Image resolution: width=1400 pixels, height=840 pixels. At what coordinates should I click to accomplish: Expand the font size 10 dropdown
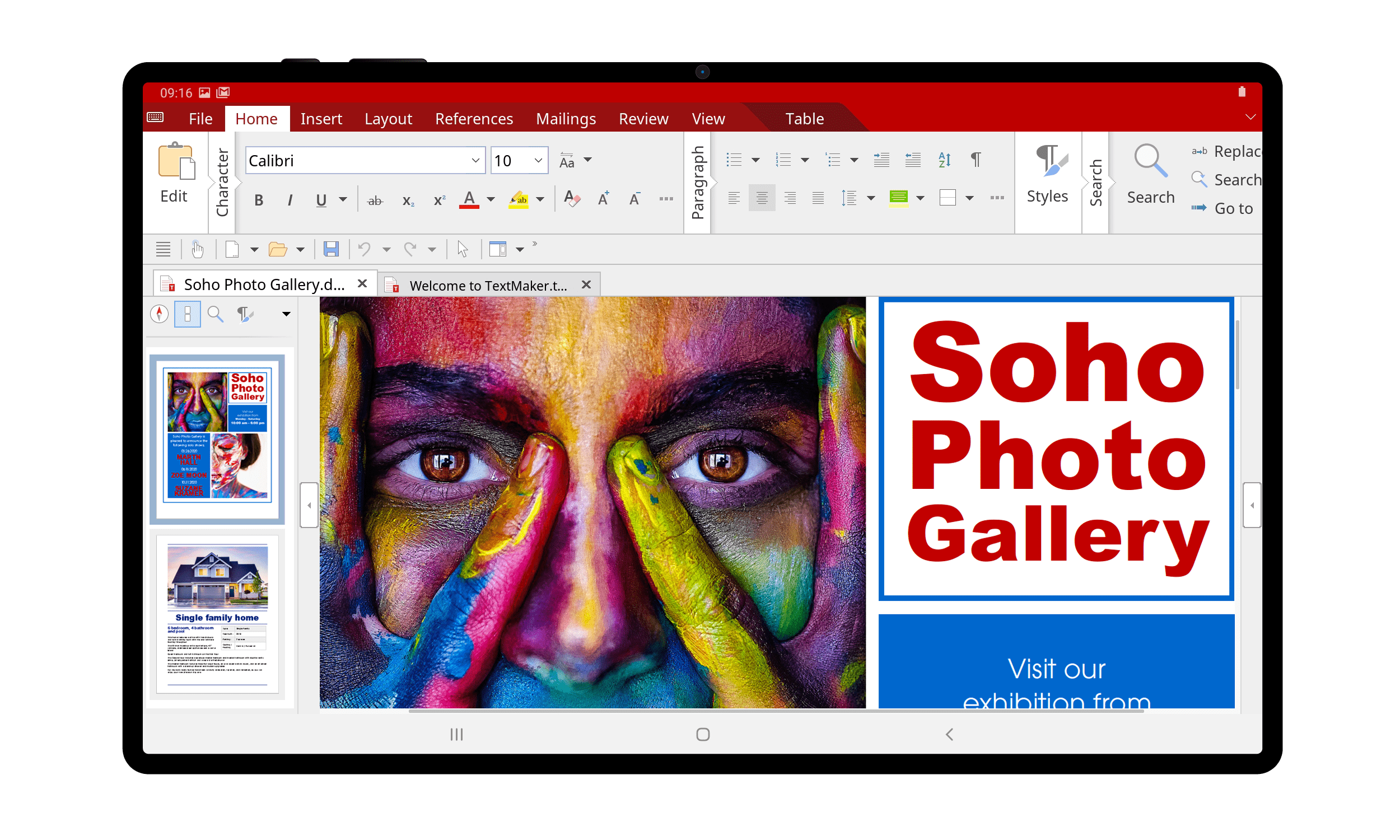coord(538,161)
